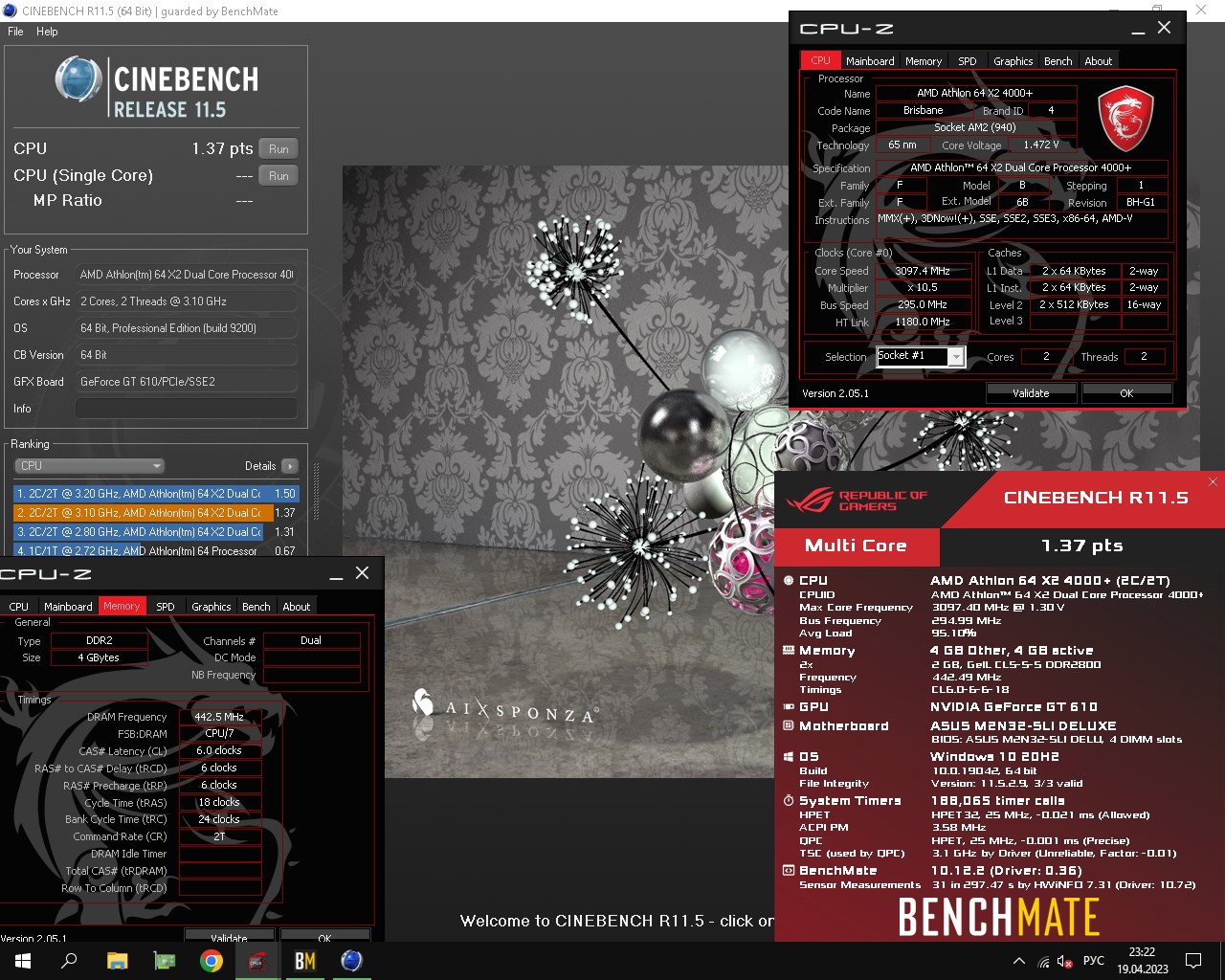Open SPD tab in bottom CPU-Z window

(166, 607)
